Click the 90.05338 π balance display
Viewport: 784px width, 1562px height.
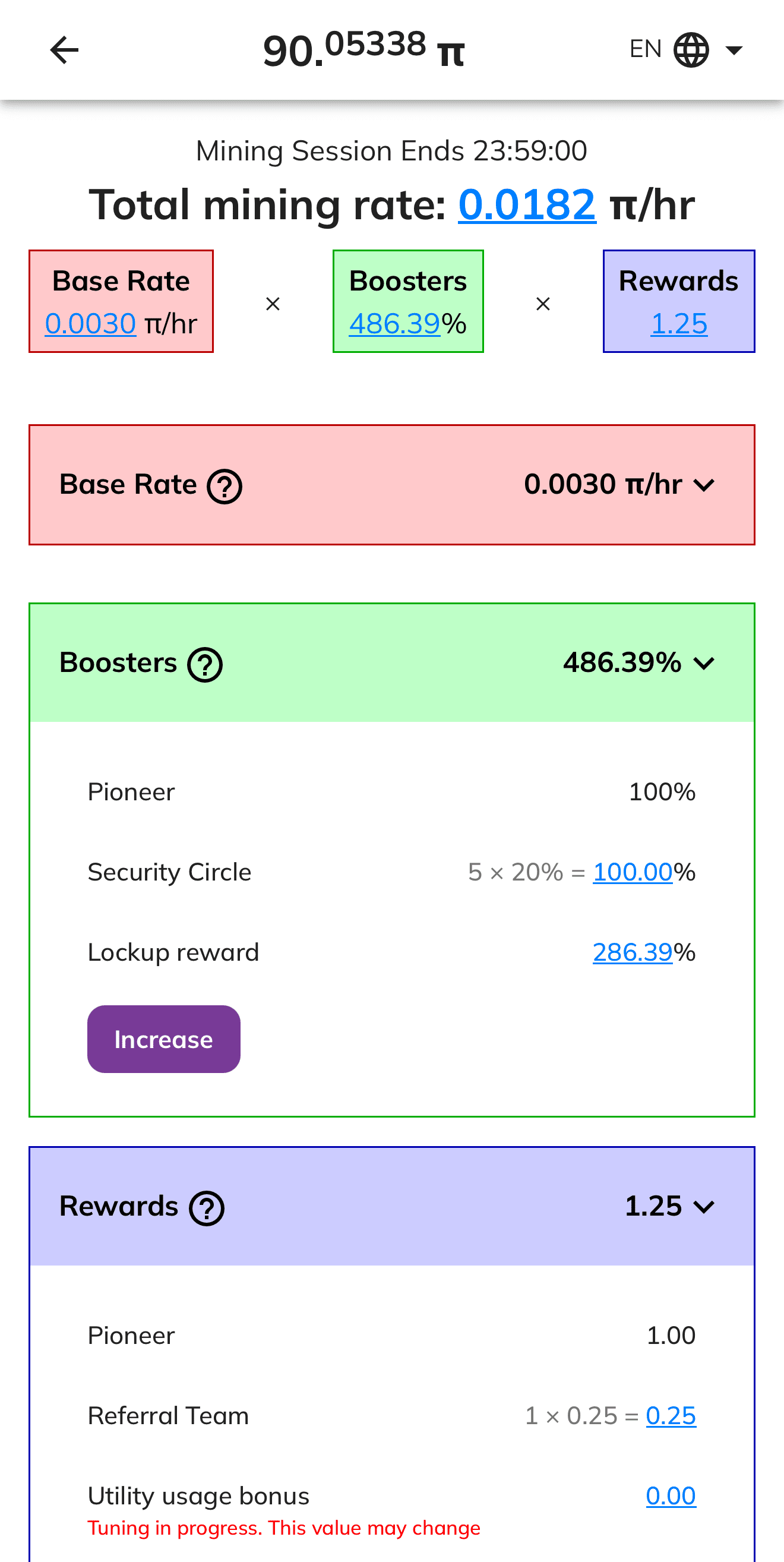(362, 50)
